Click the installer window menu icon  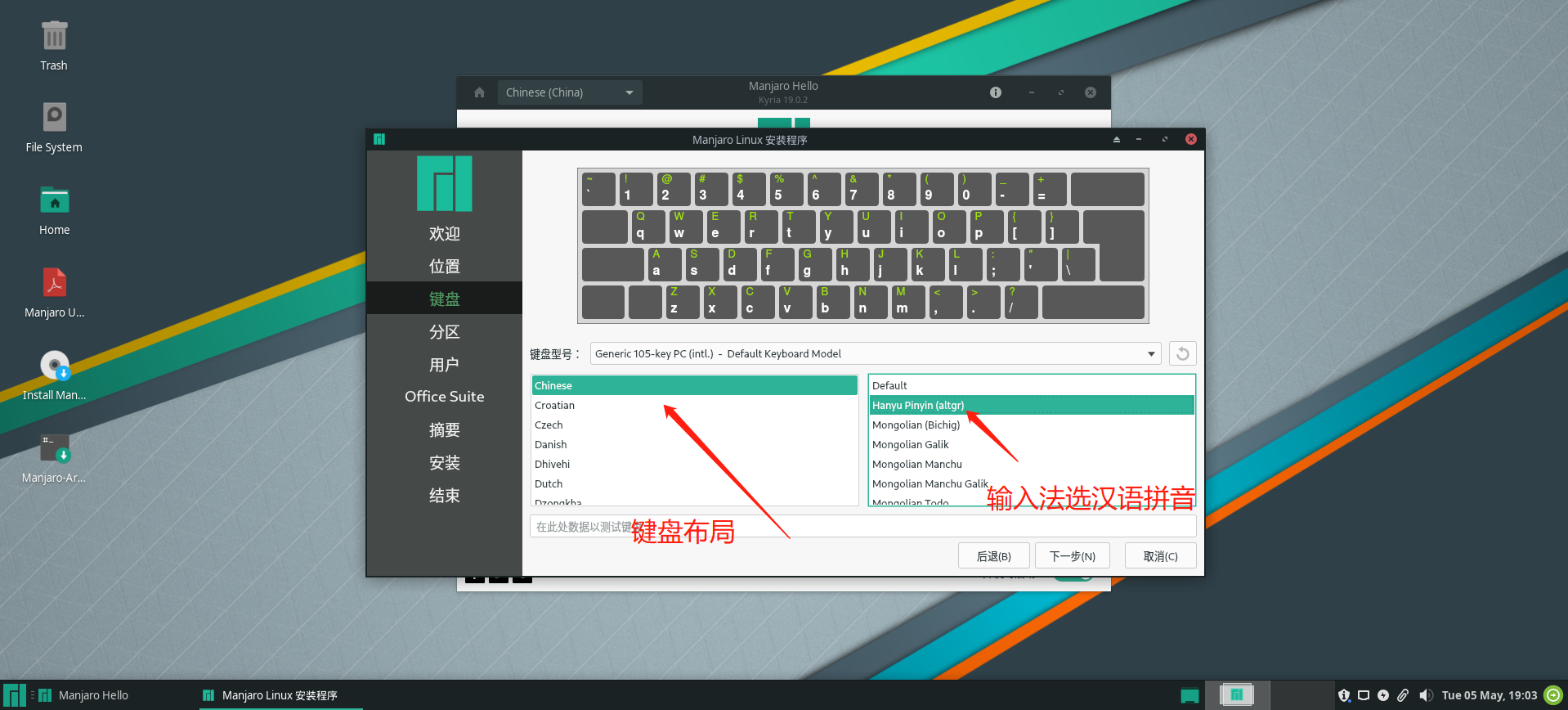tap(379, 139)
